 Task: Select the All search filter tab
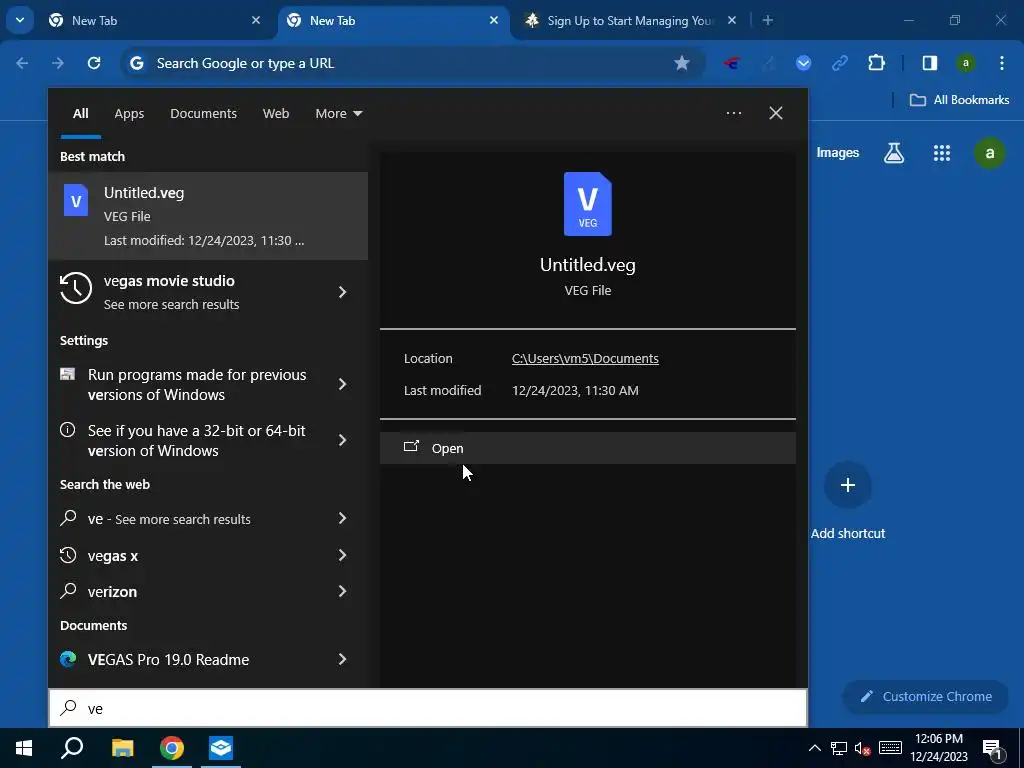click(x=80, y=113)
